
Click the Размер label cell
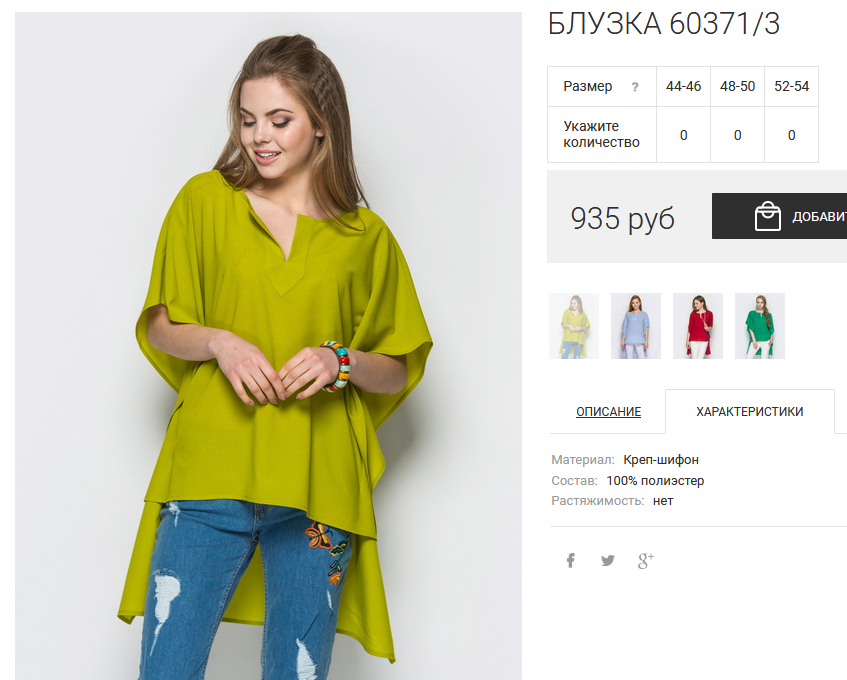point(602,86)
